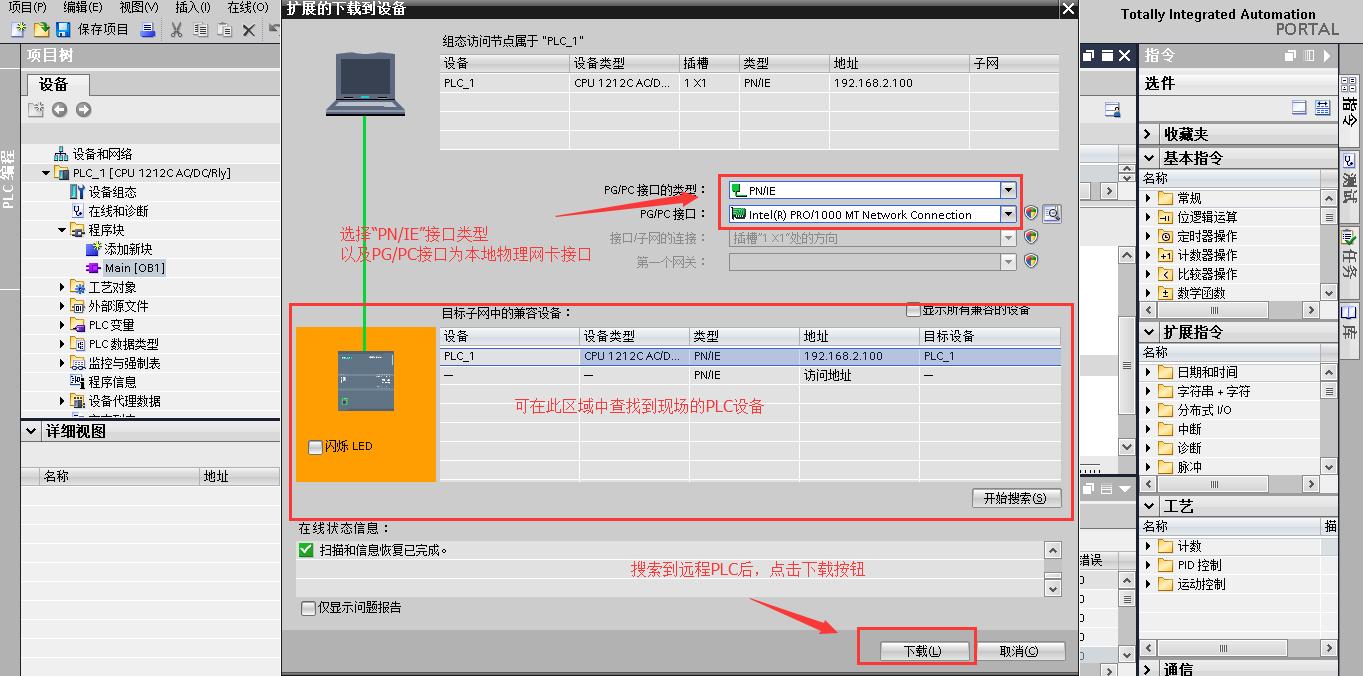Click the magnifier browse icon beside PG/PC接口
Image resolution: width=1363 pixels, height=676 pixels.
(x=1054, y=213)
